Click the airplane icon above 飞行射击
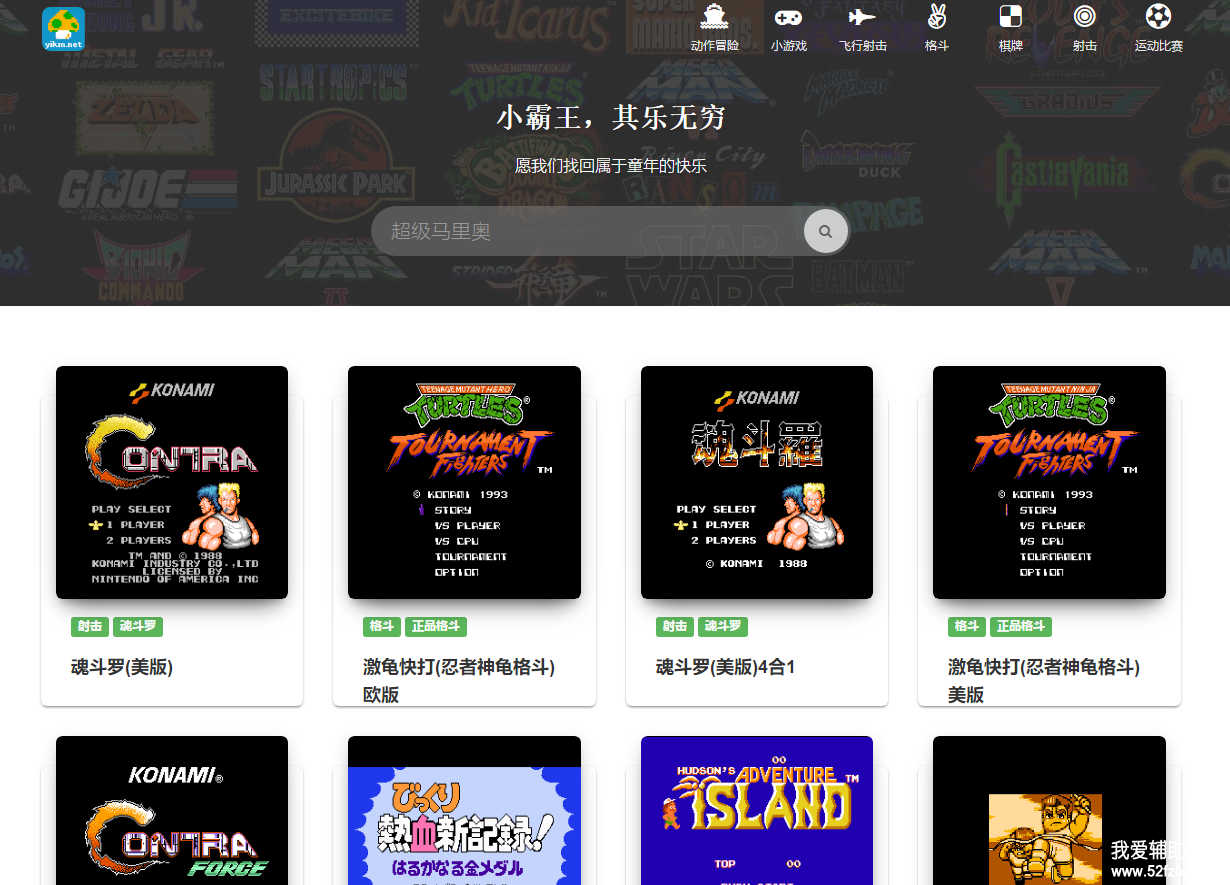 [862, 16]
